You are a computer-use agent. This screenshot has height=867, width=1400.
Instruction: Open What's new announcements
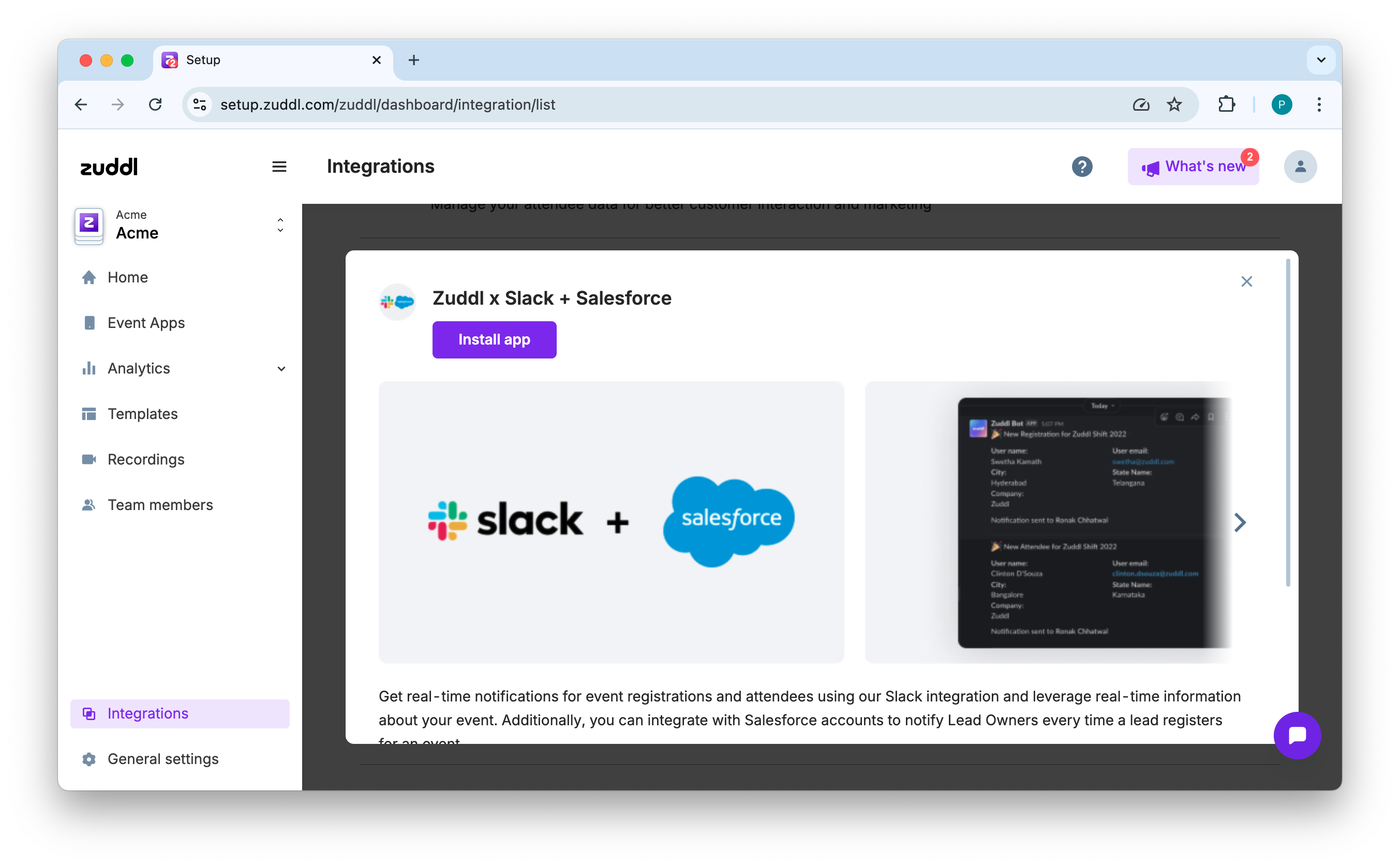click(x=1193, y=167)
